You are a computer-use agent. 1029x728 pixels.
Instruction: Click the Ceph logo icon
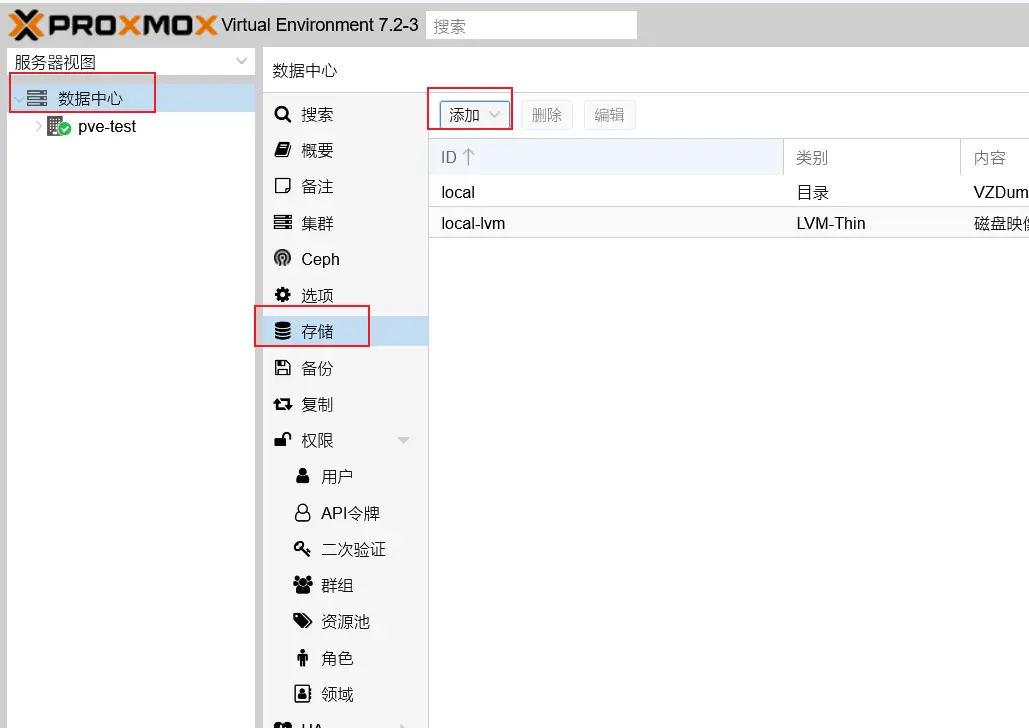[x=283, y=259]
